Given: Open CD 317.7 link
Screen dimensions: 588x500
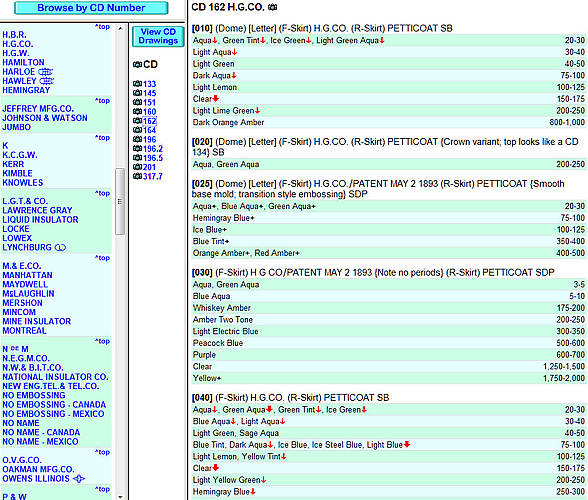Looking at the screenshot, I should click(153, 176).
